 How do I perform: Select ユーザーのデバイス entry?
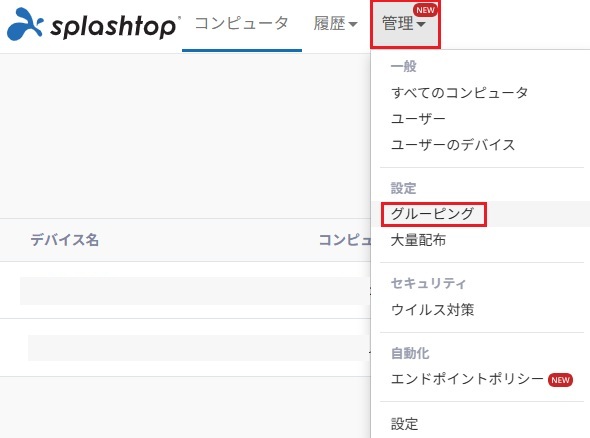pos(453,145)
